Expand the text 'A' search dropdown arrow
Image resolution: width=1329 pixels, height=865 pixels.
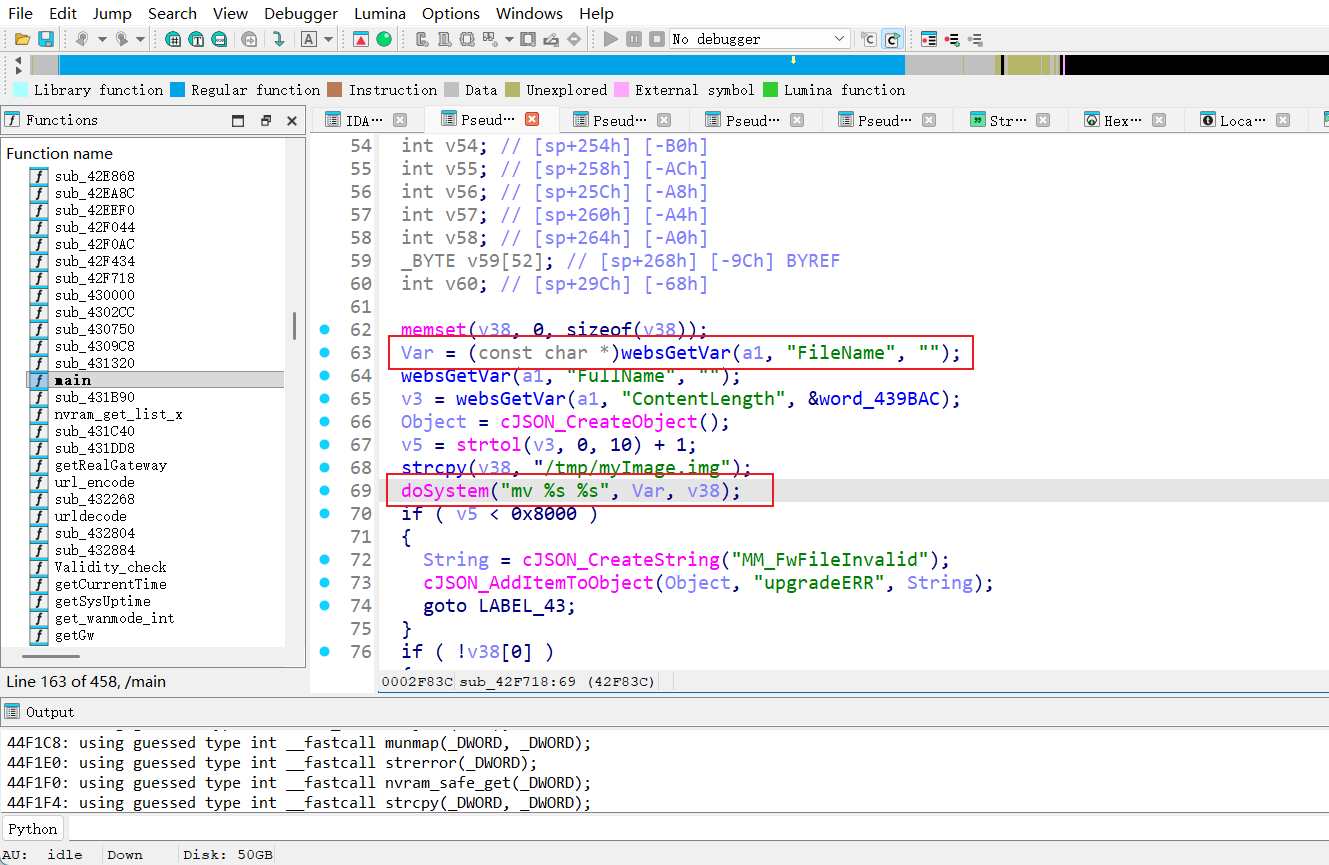(328, 39)
